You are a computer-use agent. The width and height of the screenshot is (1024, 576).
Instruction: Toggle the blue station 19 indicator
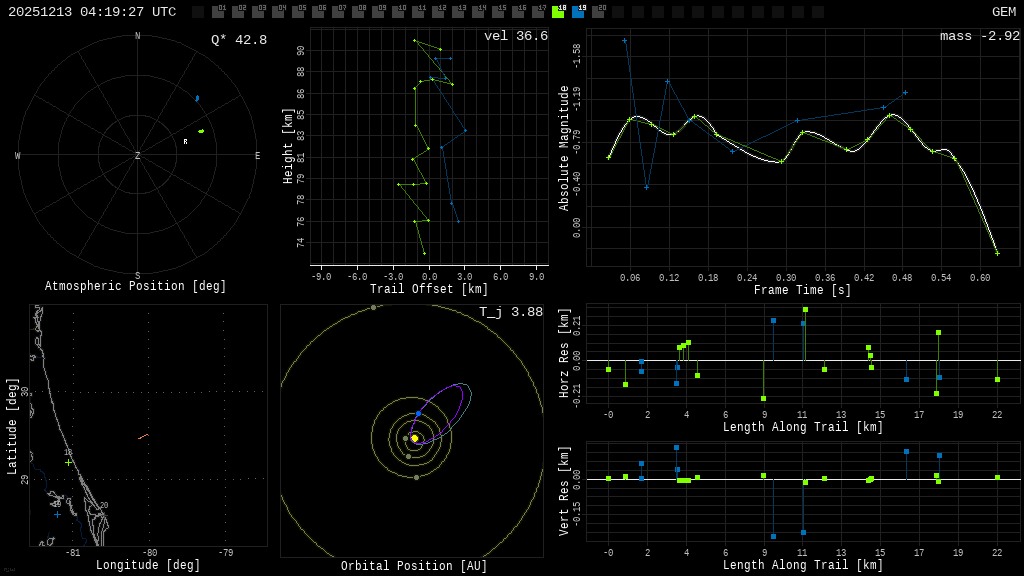(x=578, y=12)
